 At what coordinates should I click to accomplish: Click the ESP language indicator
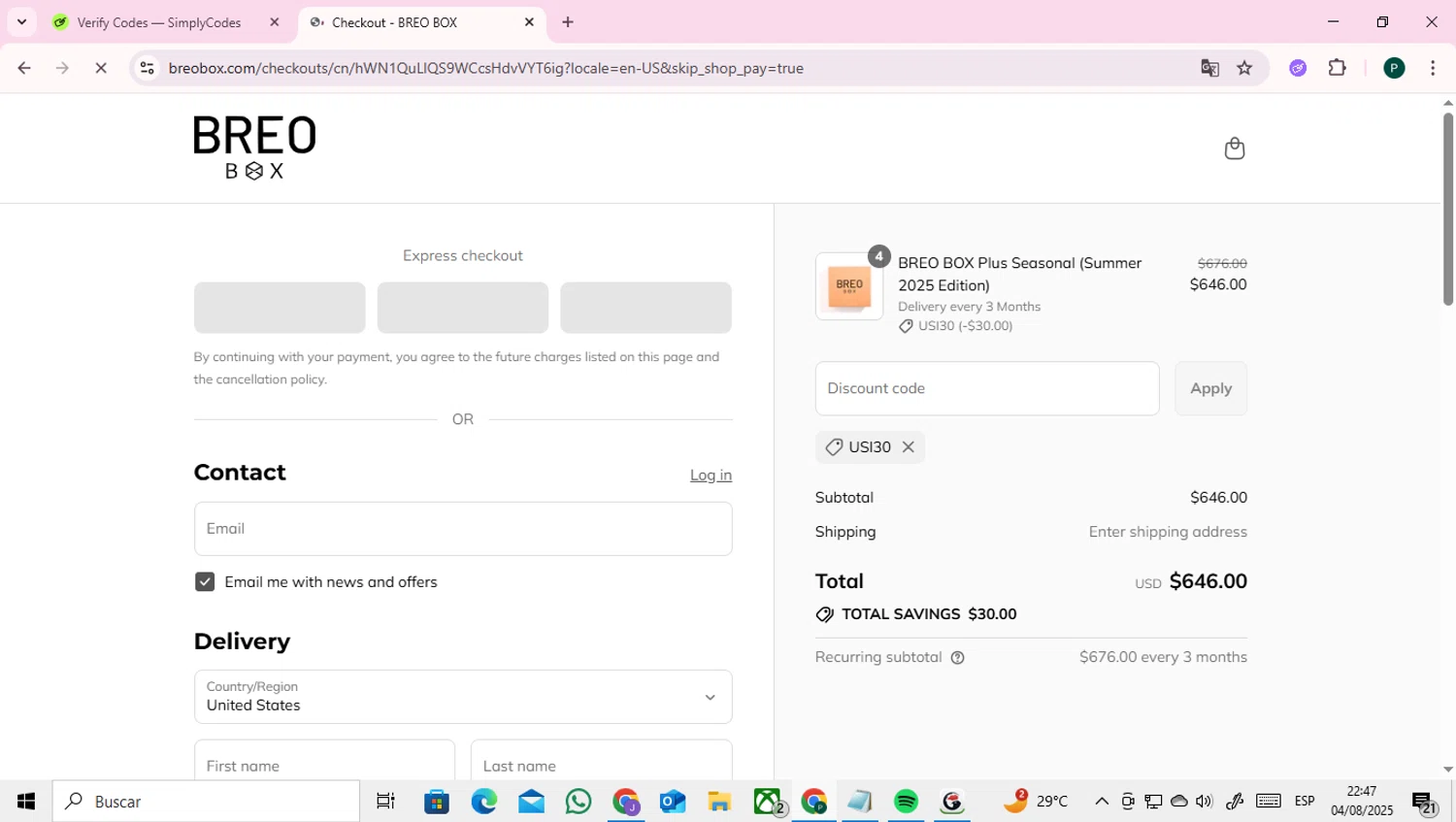pyautogui.click(x=1305, y=801)
